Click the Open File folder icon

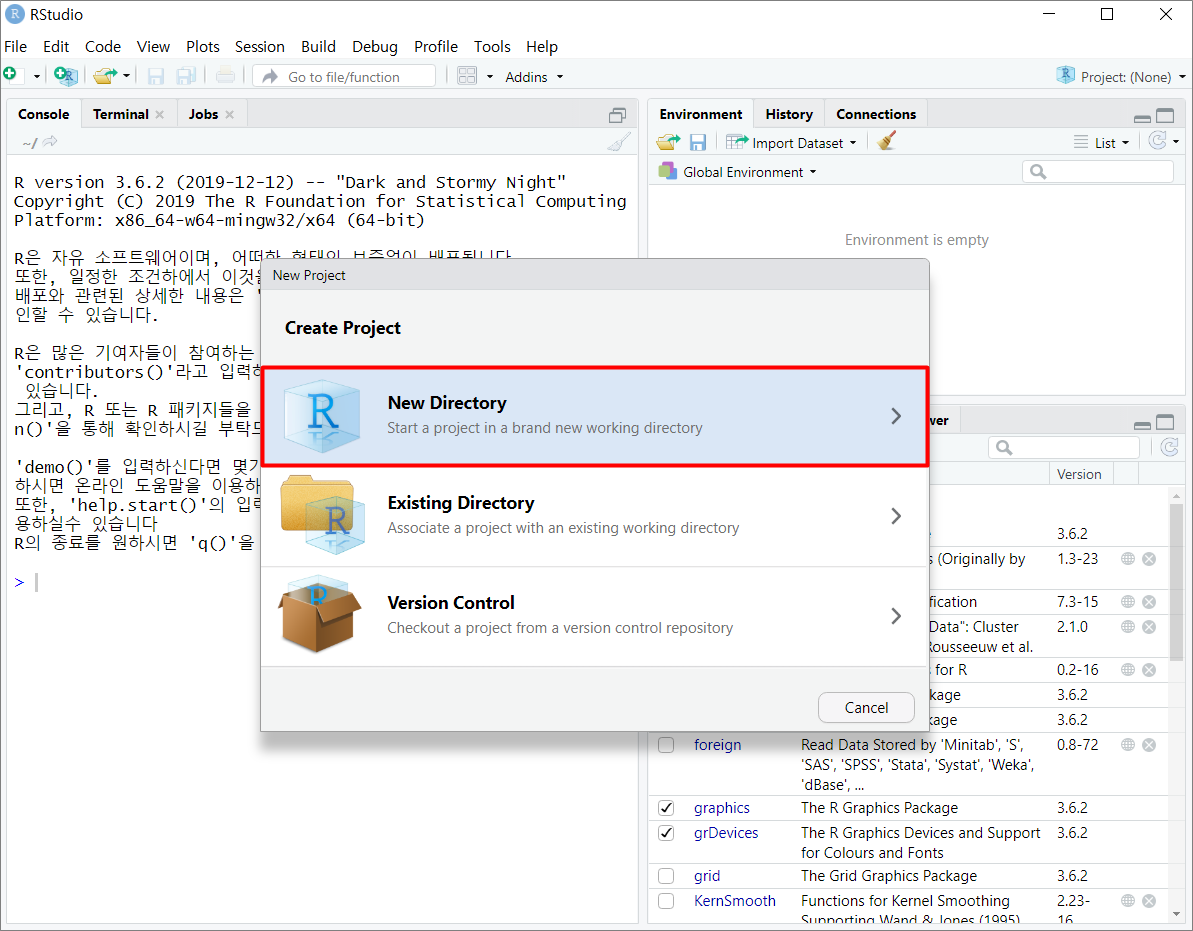[105, 75]
